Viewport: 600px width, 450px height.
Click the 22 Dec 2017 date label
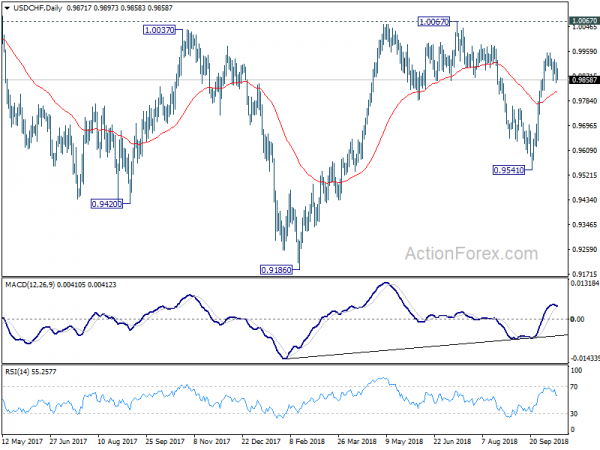click(261, 441)
